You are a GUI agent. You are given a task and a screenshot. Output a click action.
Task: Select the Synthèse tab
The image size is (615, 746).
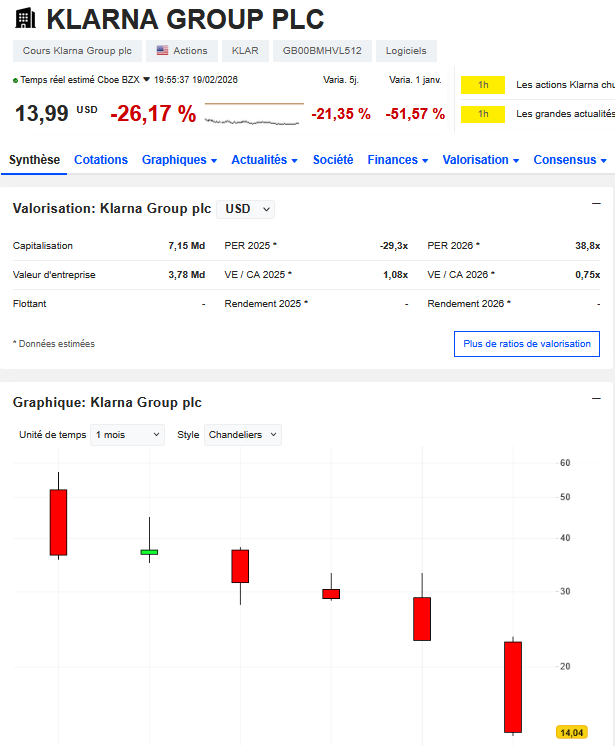[x=34, y=160]
